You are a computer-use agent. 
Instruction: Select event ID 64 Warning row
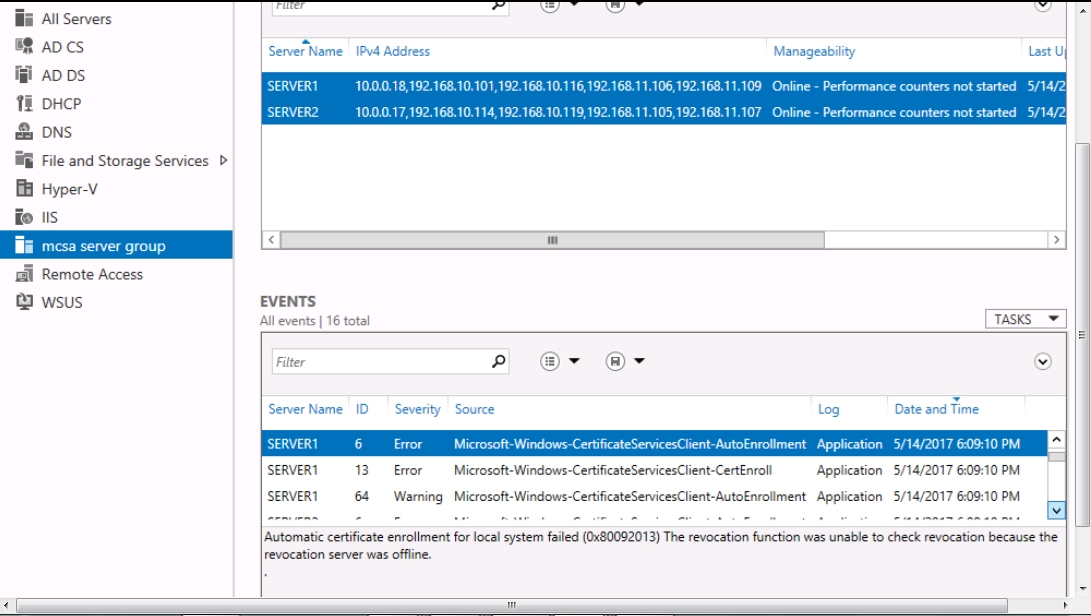654,496
